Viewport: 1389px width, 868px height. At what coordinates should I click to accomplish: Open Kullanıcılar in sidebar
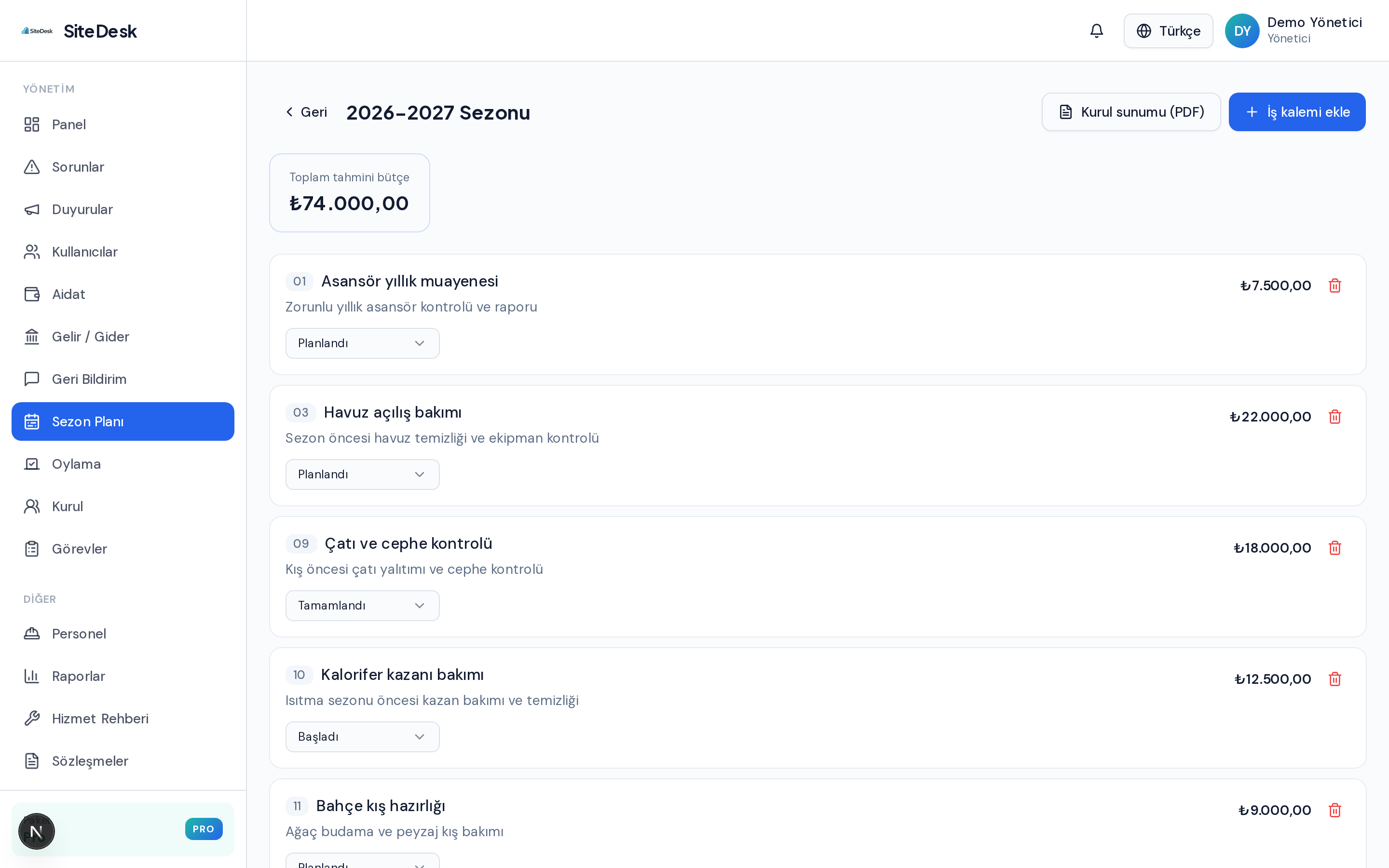[123, 251]
